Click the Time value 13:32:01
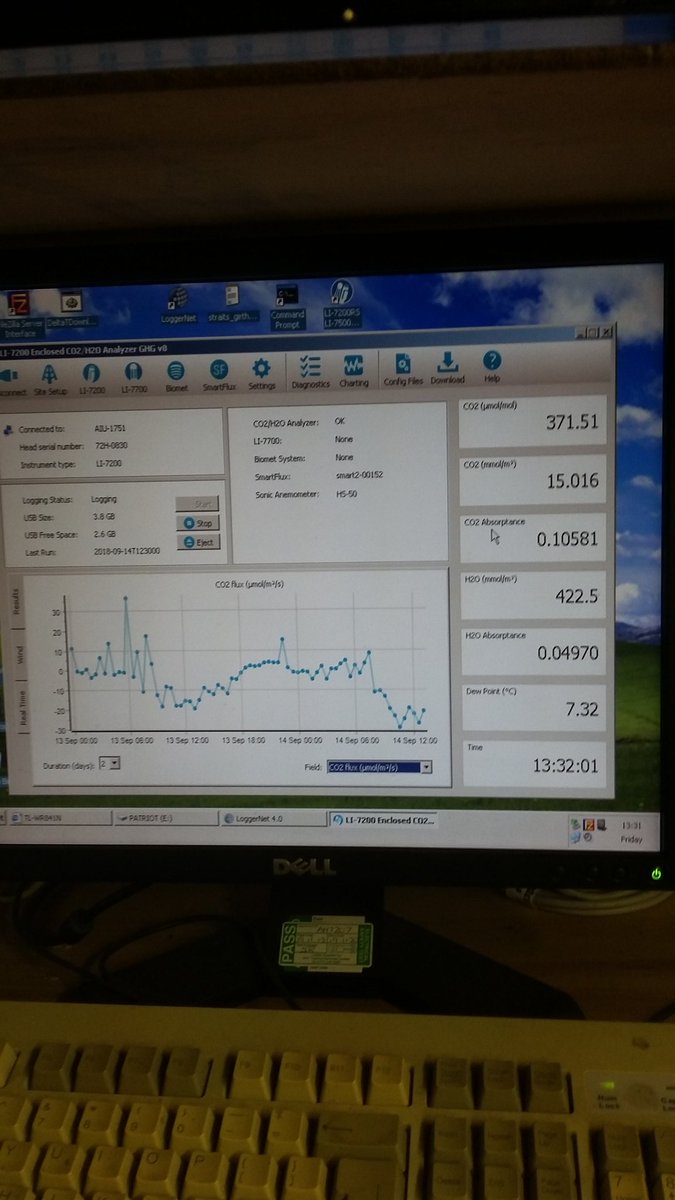The width and height of the screenshot is (675, 1200). (566, 764)
